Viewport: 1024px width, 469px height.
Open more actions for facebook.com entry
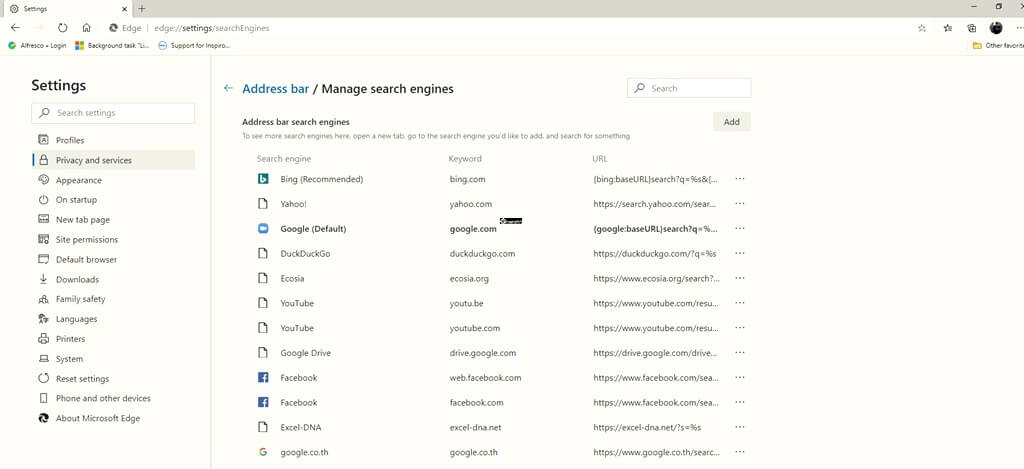(739, 402)
